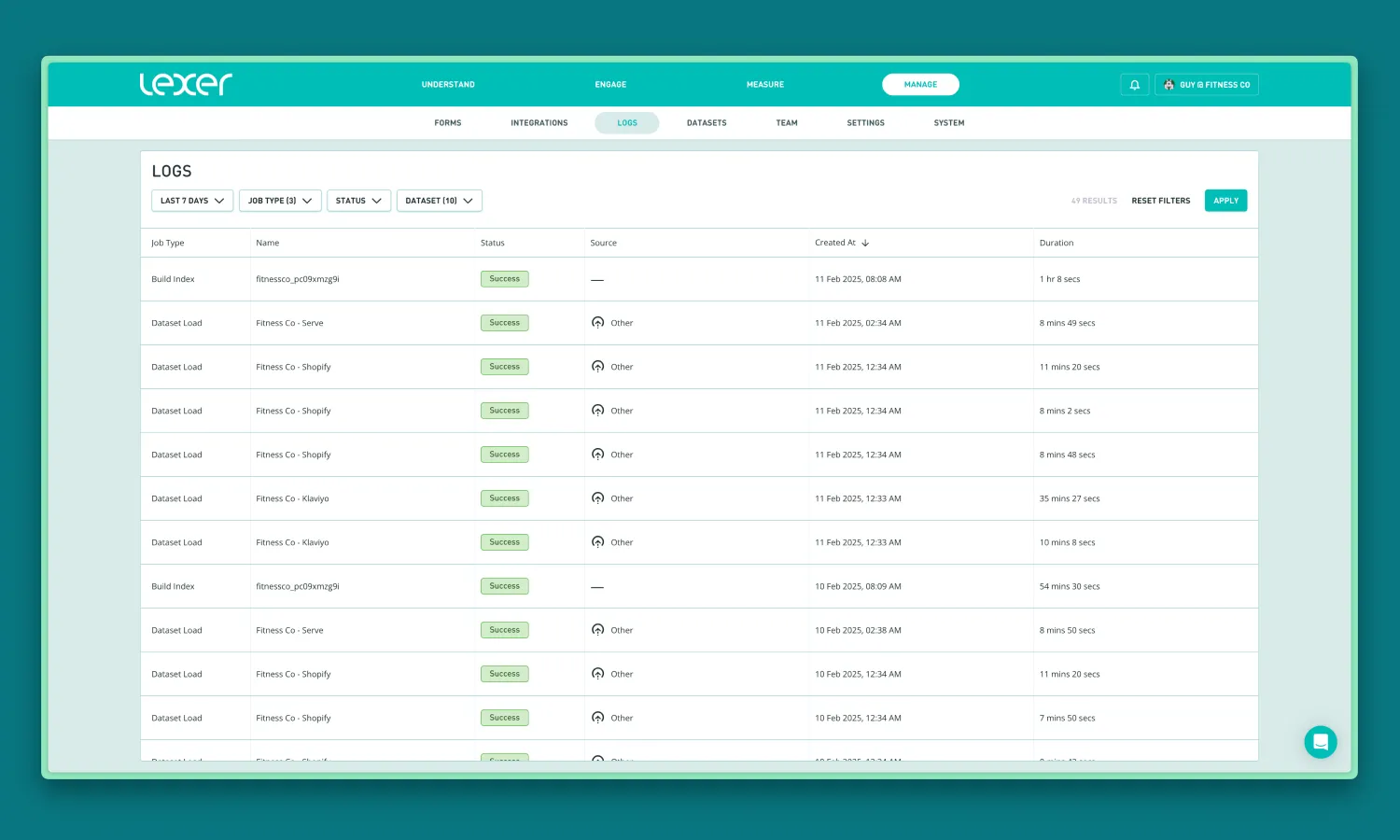Image resolution: width=1400 pixels, height=840 pixels.
Task: Click the Job Type column header
Action: (x=168, y=243)
